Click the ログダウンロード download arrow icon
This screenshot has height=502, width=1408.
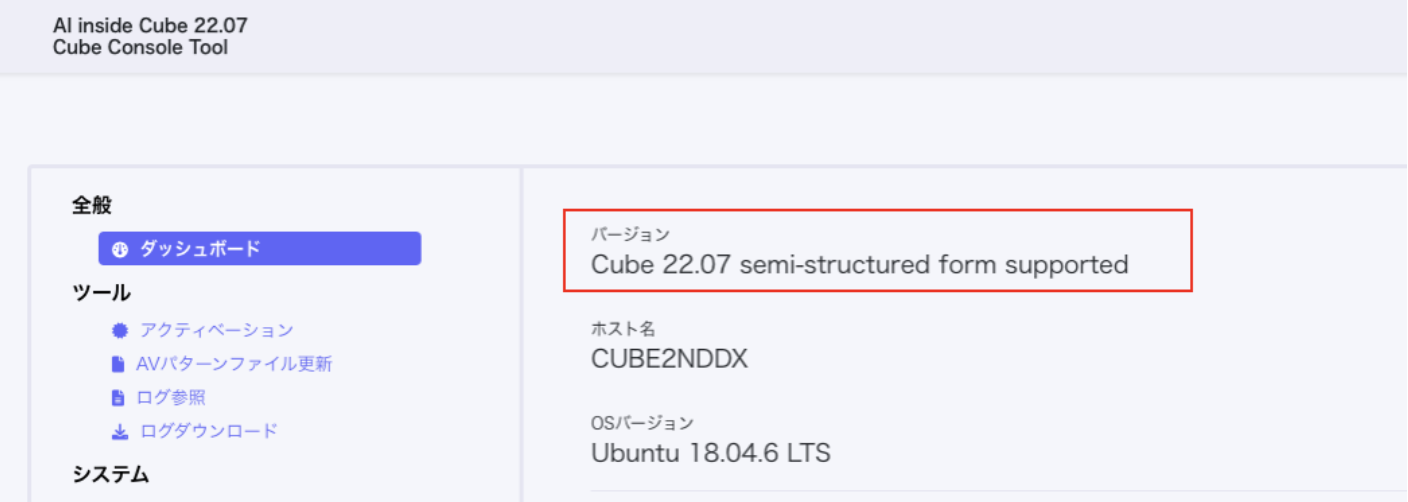pos(120,432)
